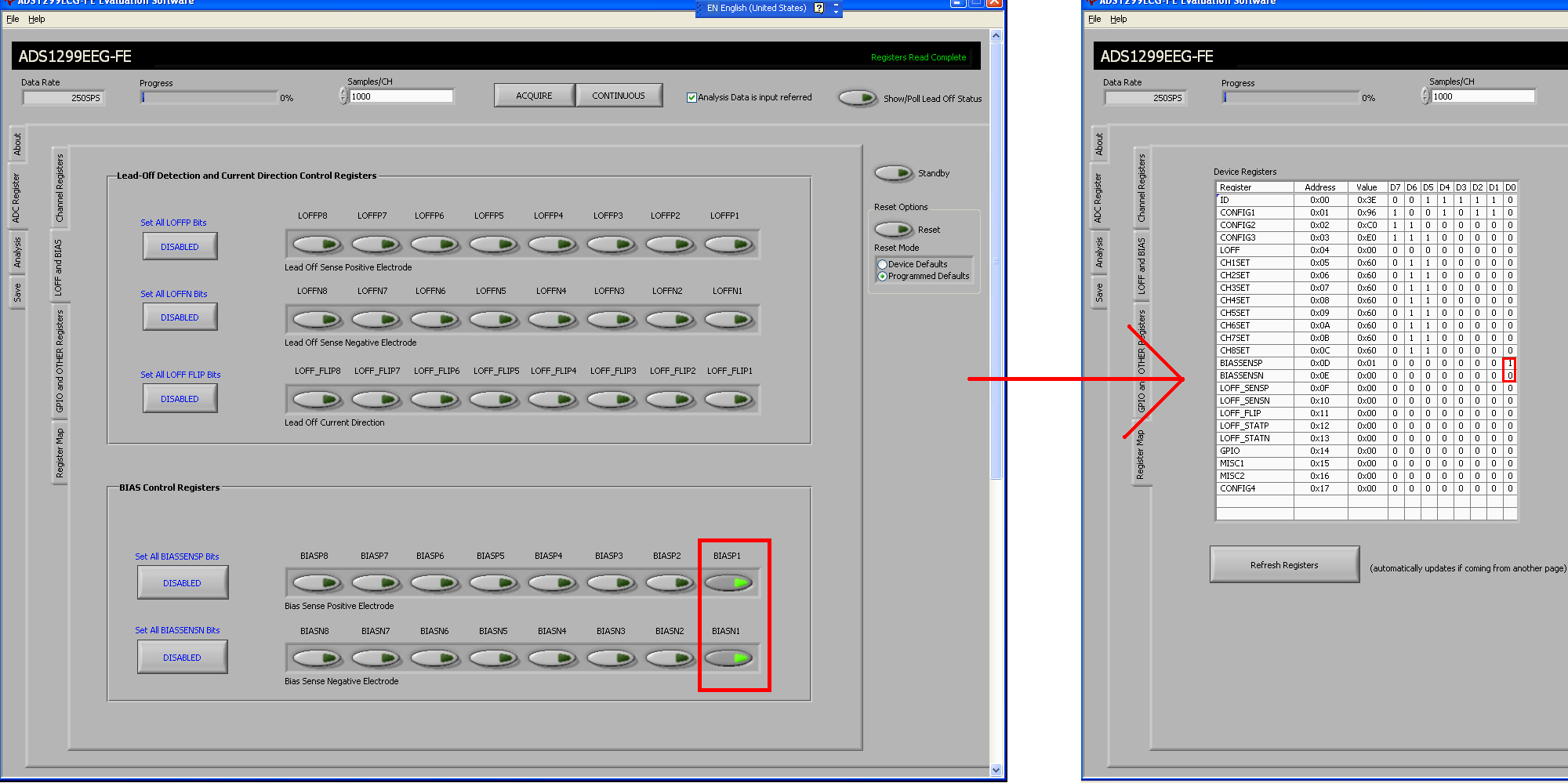This screenshot has width=1568, height=783.
Task: Click the Progress bar in the right window
Action: point(1291,98)
